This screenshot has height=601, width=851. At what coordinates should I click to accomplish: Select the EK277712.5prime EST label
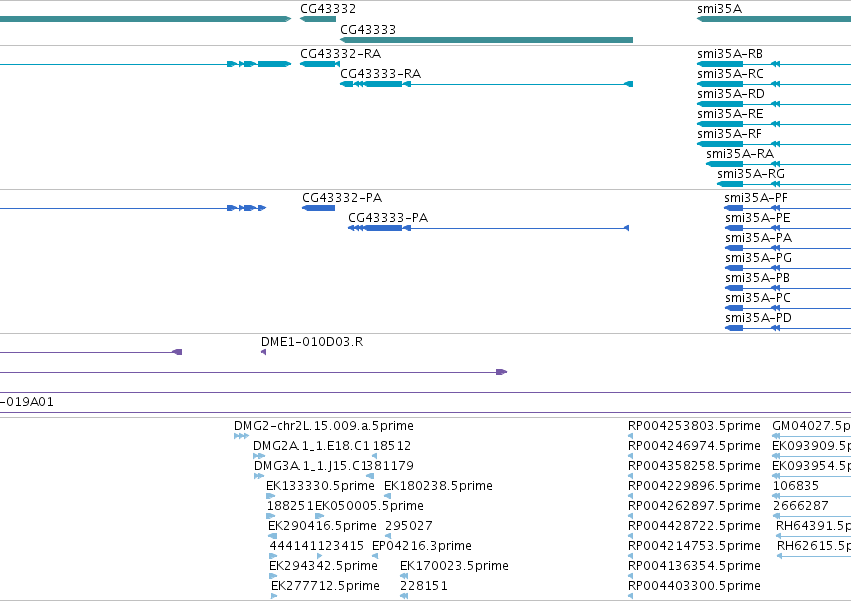coord(325,586)
